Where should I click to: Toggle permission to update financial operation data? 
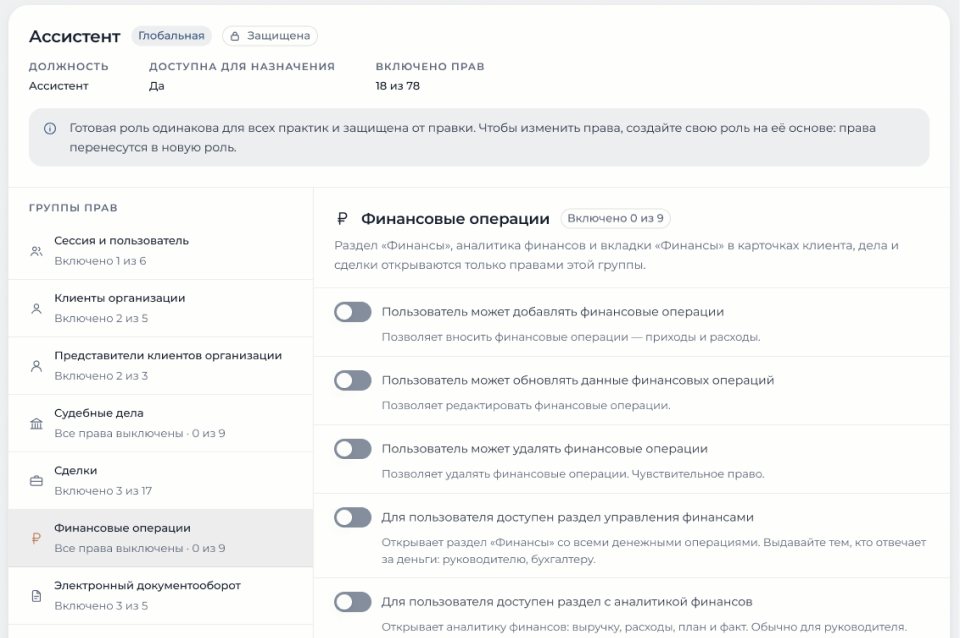[x=353, y=380]
